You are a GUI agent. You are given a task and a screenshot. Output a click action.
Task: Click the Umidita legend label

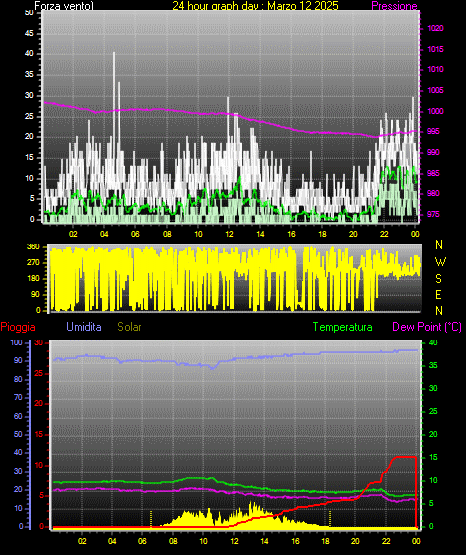click(84, 327)
